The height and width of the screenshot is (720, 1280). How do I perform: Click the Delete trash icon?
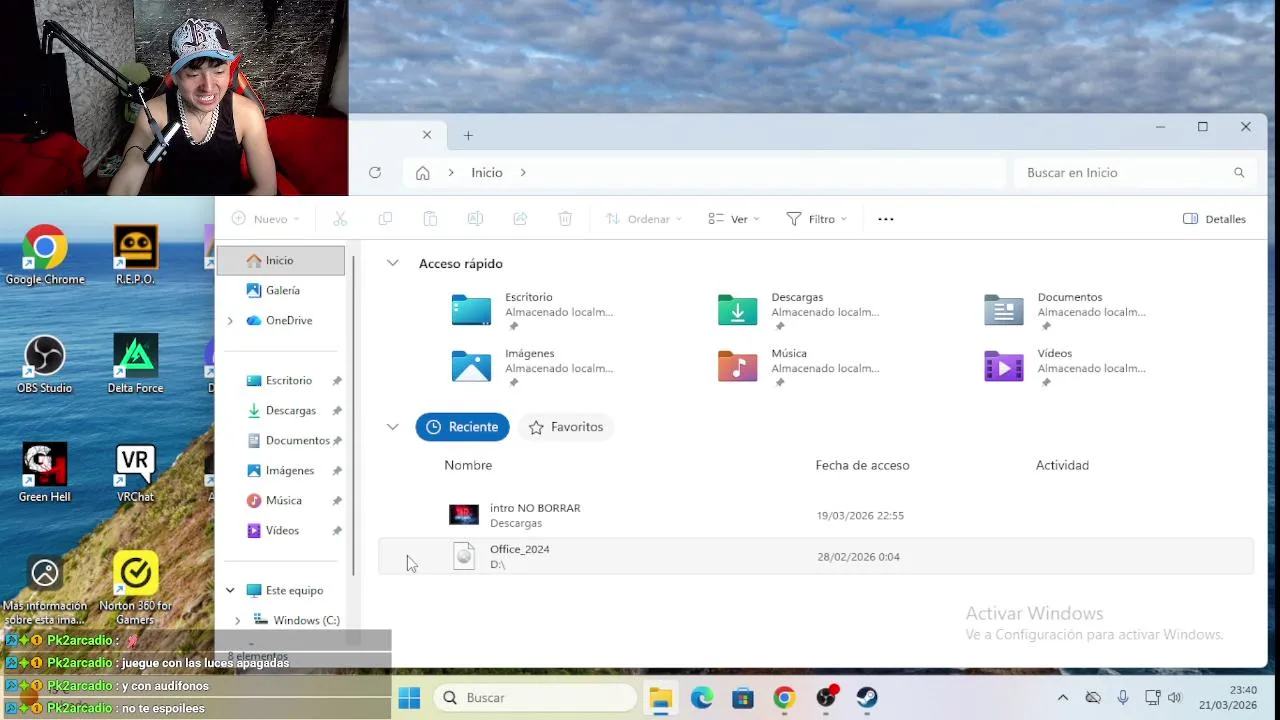click(x=565, y=219)
